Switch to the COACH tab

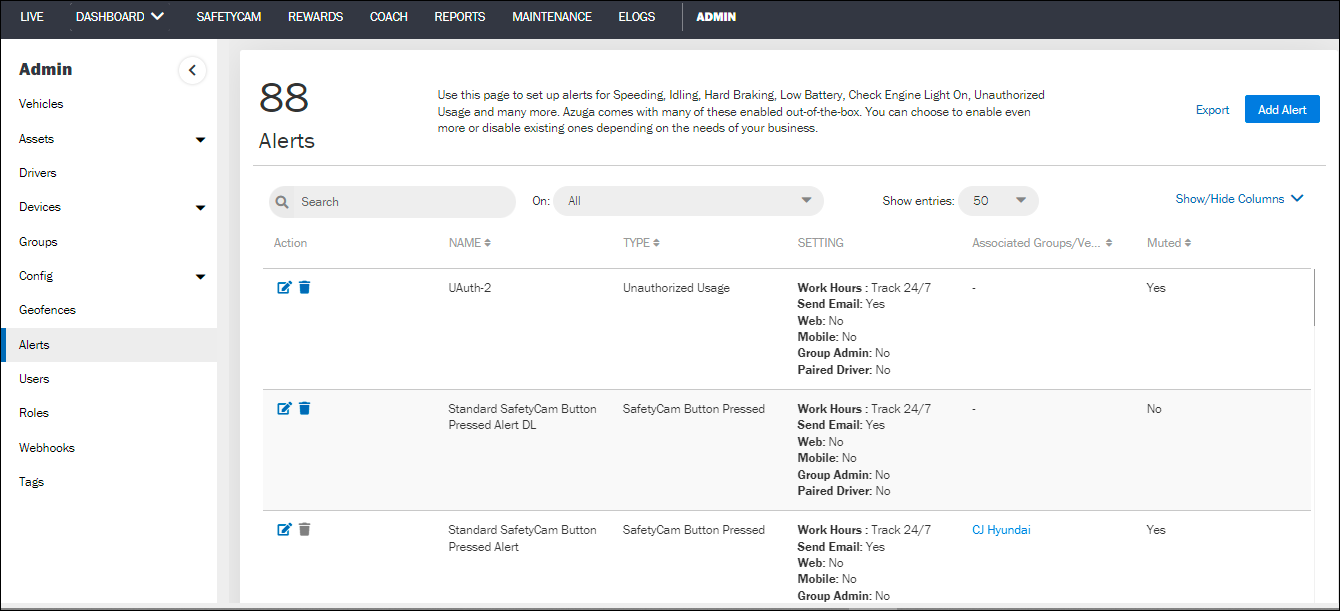point(388,17)
